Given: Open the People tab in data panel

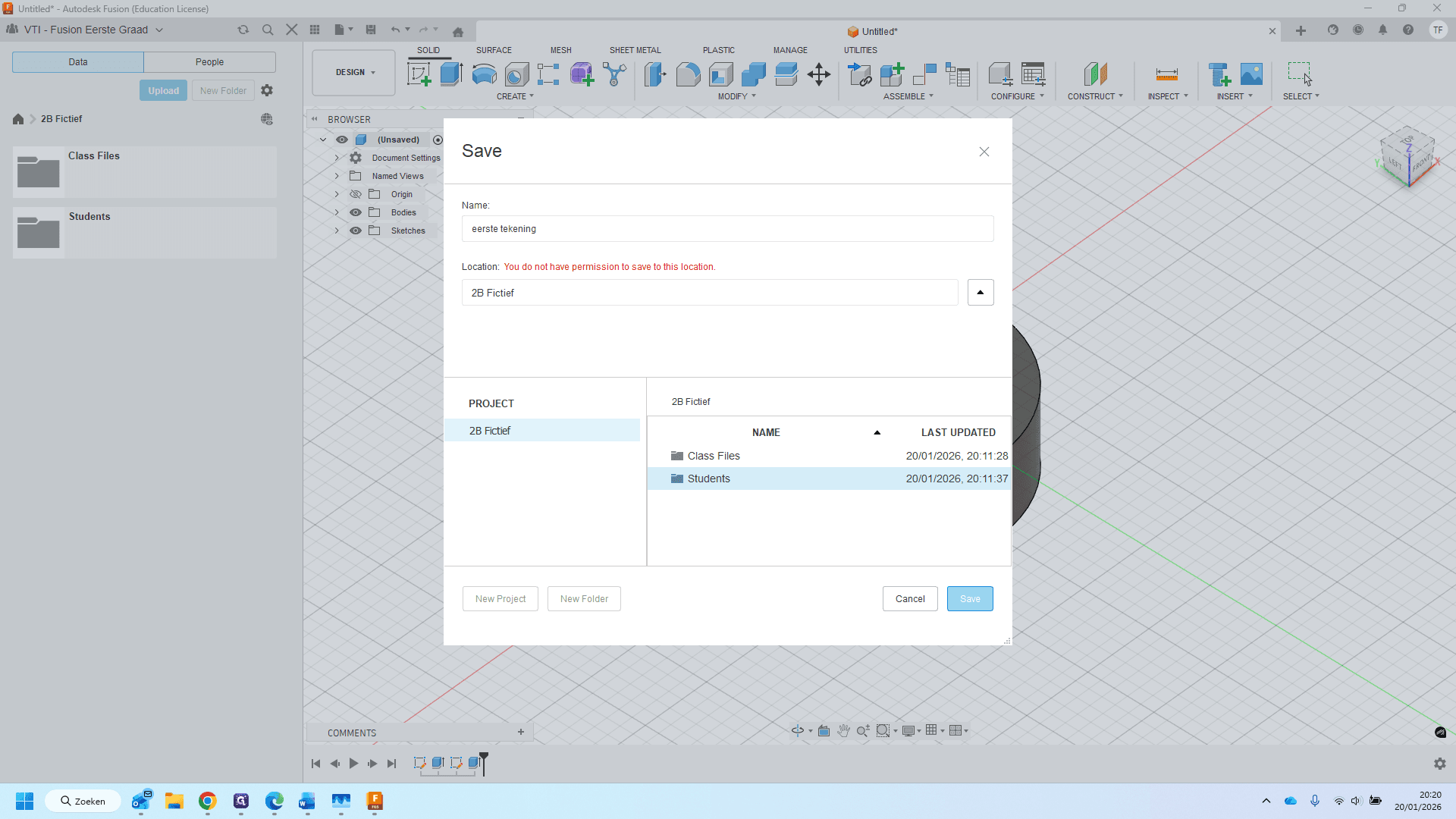Looking at the screenshot, I should (209, 62).
